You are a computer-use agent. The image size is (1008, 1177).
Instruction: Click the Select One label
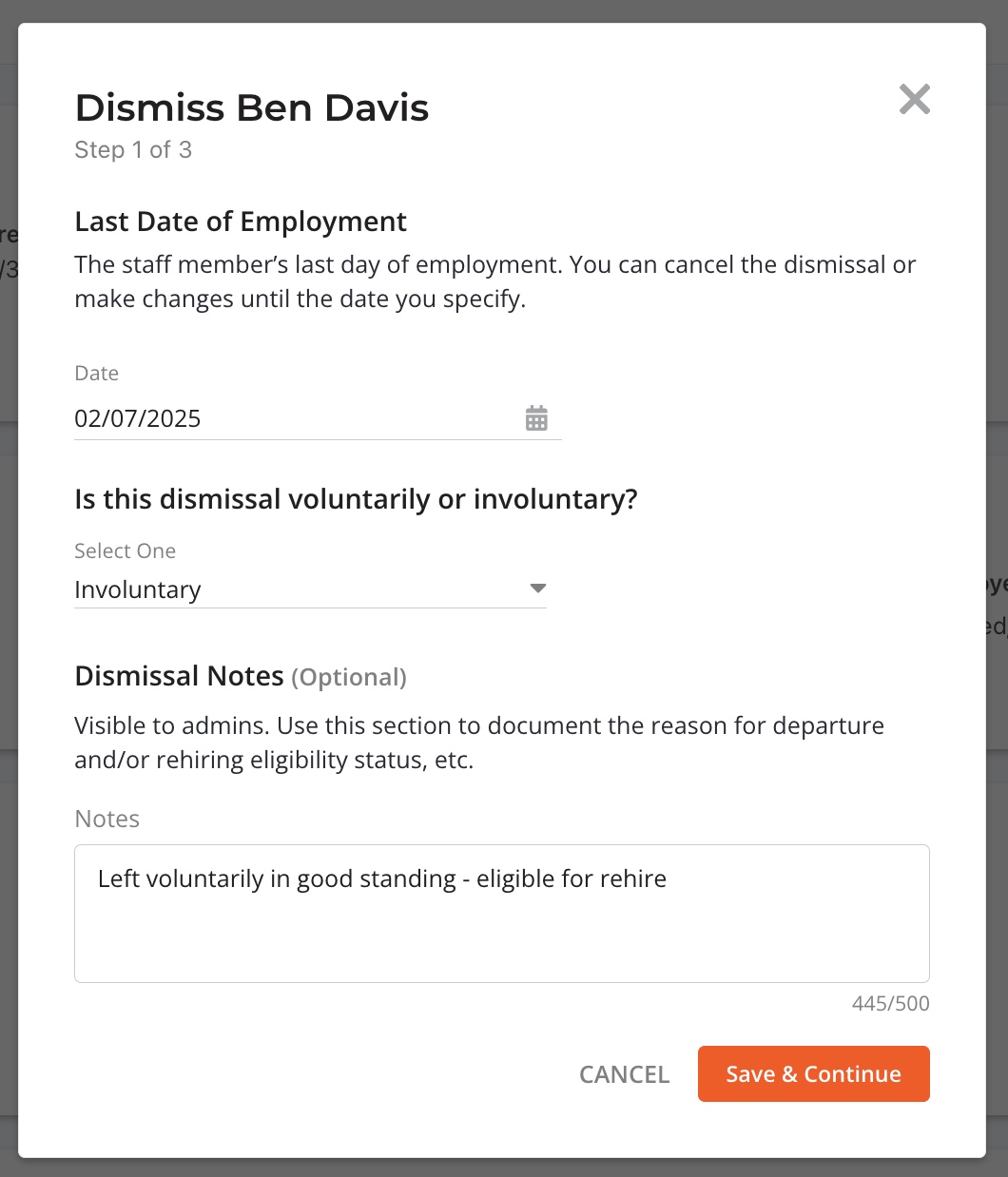pos(125,551)
